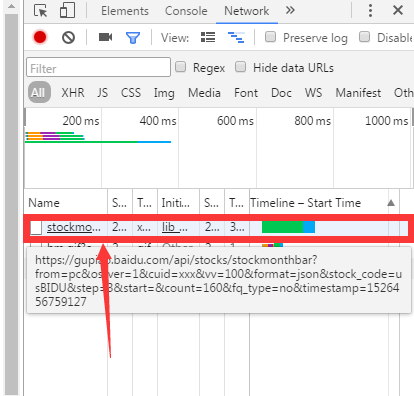Stop recording network log red button

click(x=40, y=37)
